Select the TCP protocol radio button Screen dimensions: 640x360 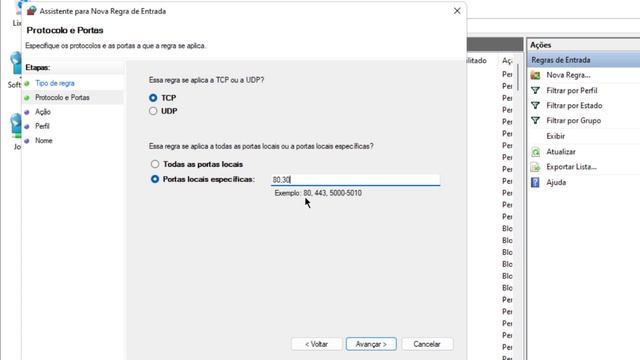[x=153, y=98]
